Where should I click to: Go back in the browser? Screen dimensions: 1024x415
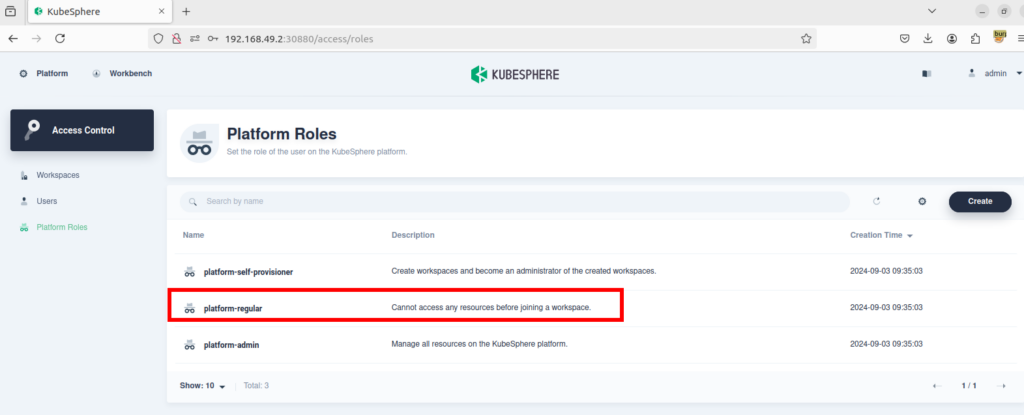pyautogui.click(x=13, y=39)
